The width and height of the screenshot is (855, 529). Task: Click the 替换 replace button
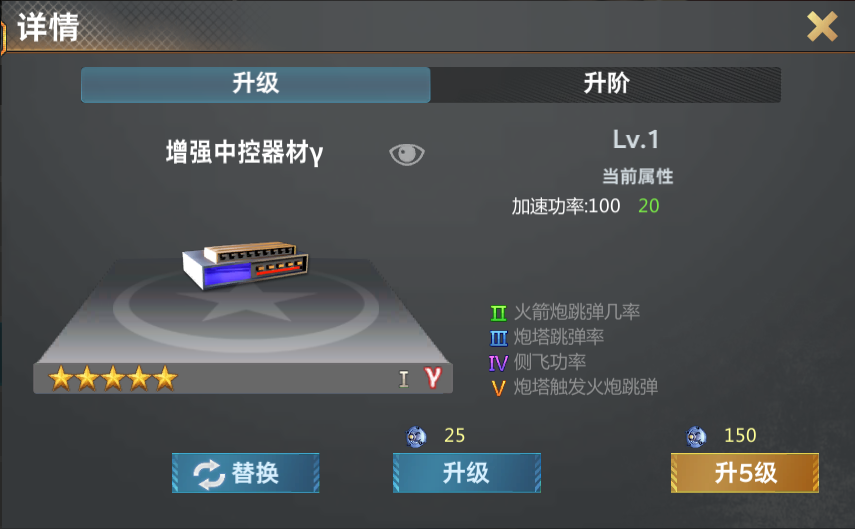[245, 473]
